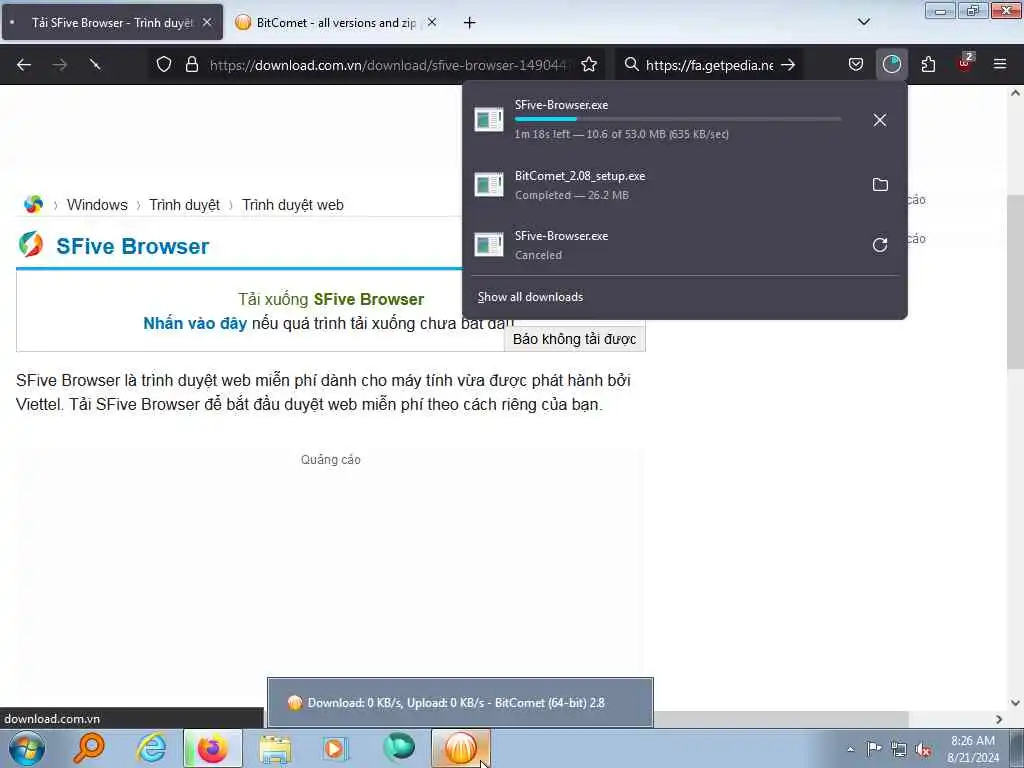Click the download.com.vn home logo breadcrumb
The image size is (1024, 768).
point(33,204)
